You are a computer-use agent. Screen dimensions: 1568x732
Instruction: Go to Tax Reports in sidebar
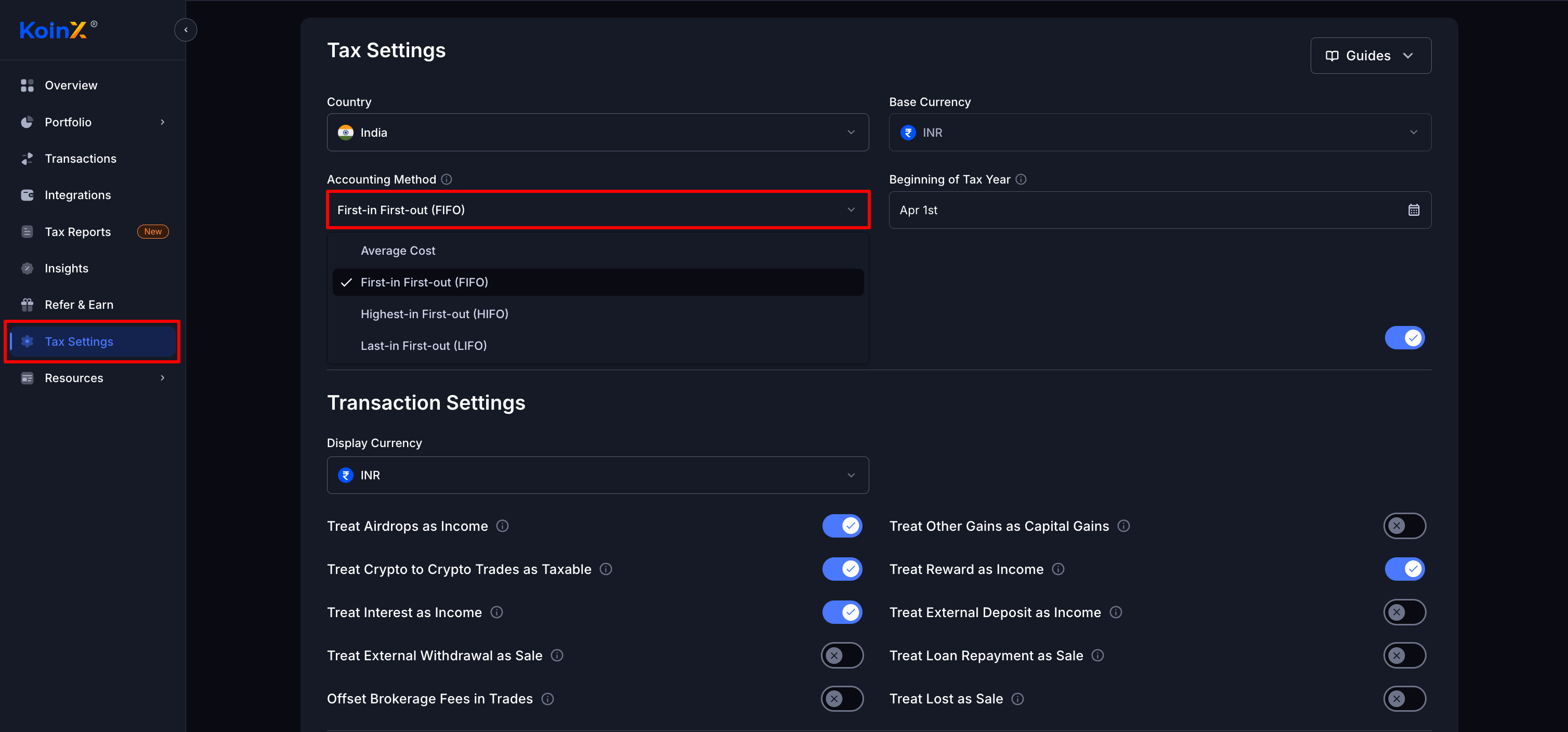78,232
